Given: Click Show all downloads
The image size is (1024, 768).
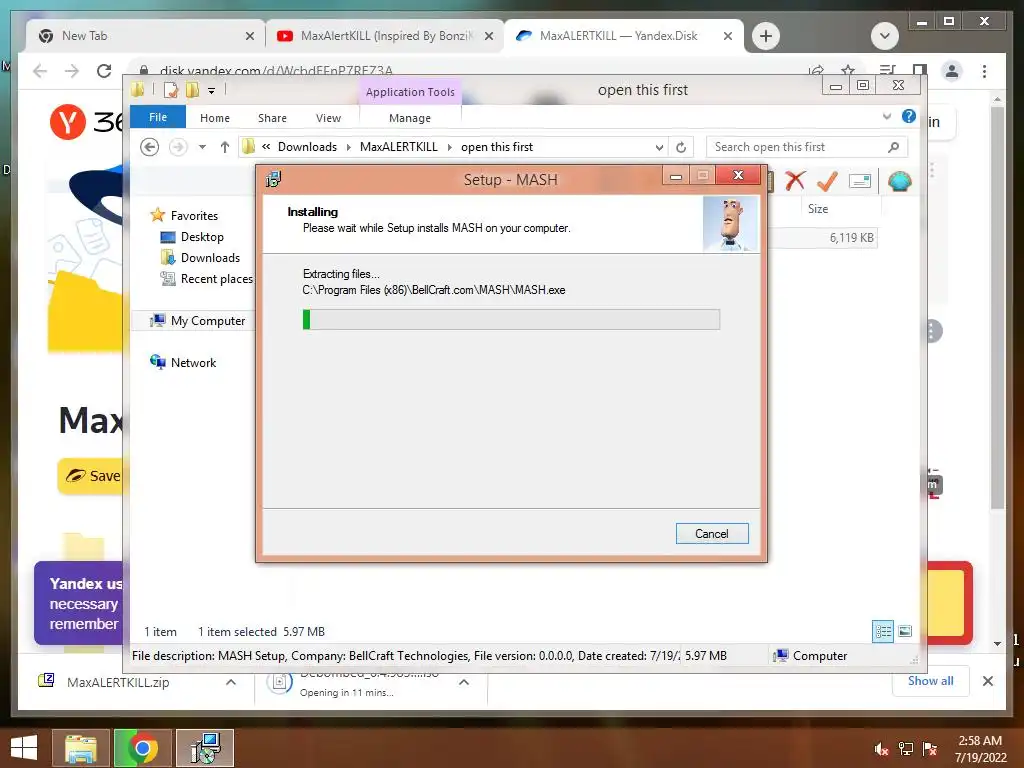Looking at the screenshot, I should (x=930, y=680).
